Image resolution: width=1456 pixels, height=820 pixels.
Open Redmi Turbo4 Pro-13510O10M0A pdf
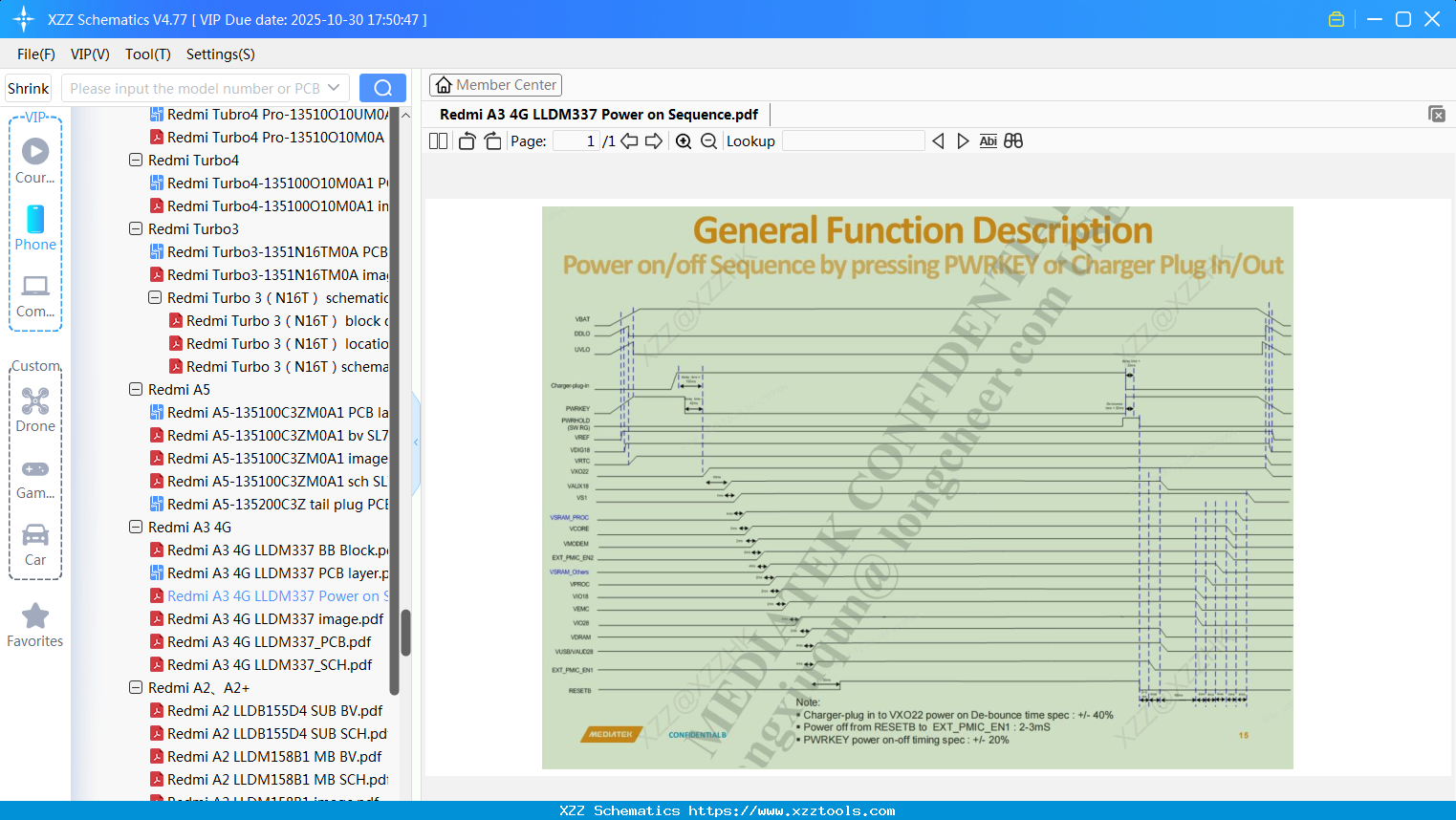(268, 137)
